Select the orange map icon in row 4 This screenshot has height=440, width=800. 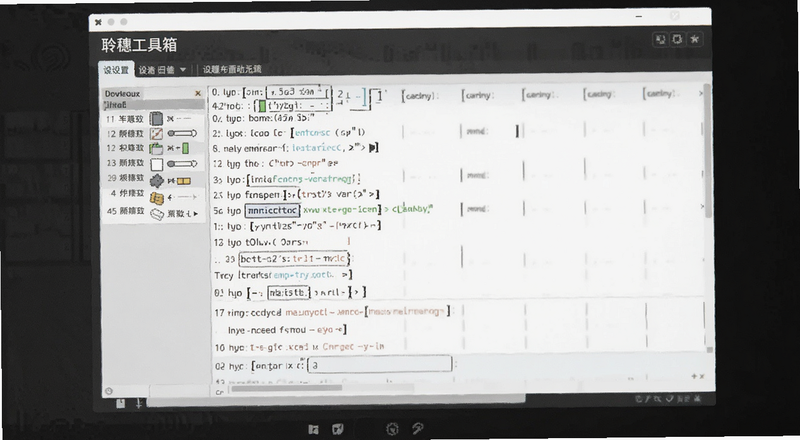(x=156, y=197)
